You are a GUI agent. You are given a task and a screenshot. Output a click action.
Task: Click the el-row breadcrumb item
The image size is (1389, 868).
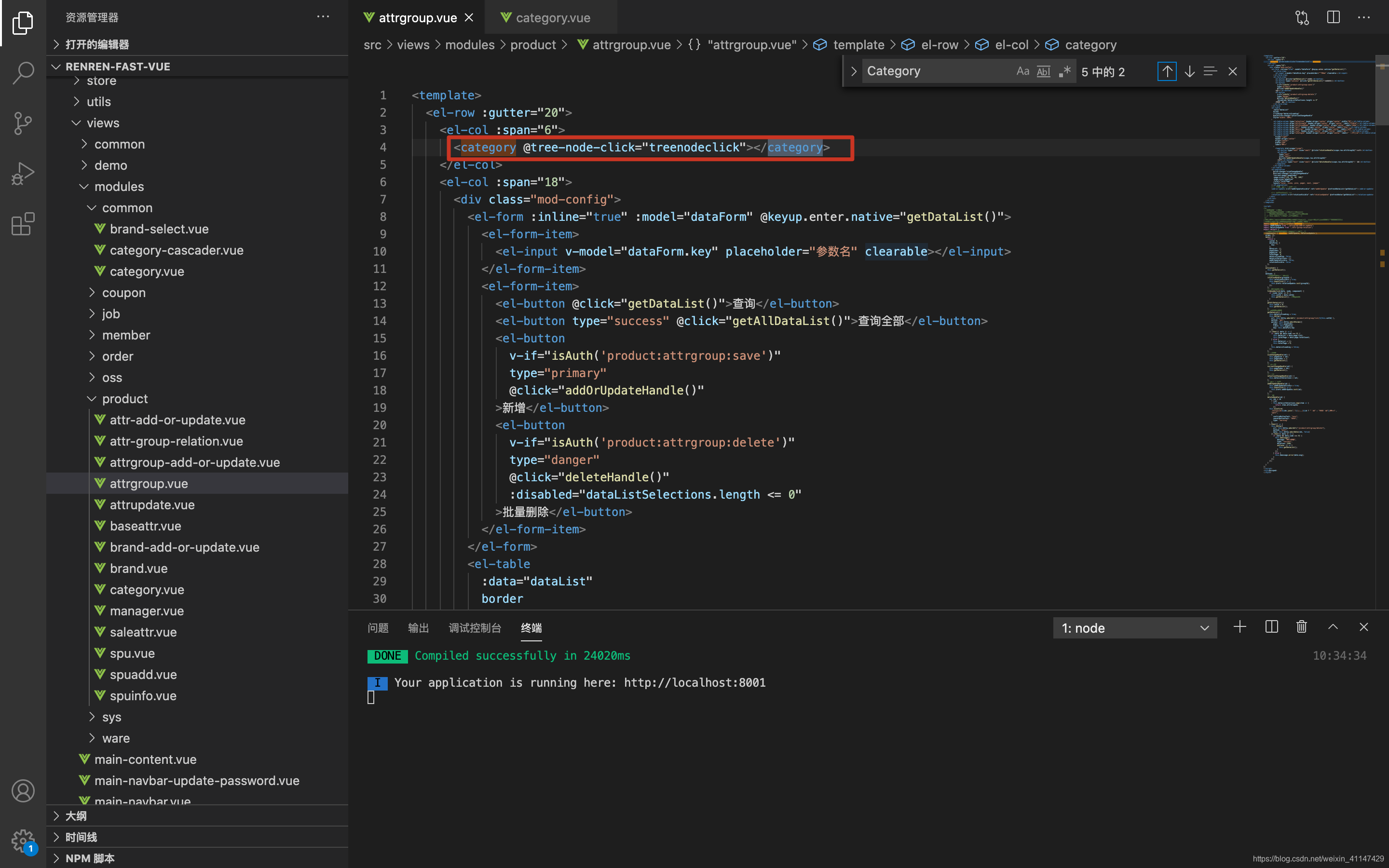coord(939,44)
